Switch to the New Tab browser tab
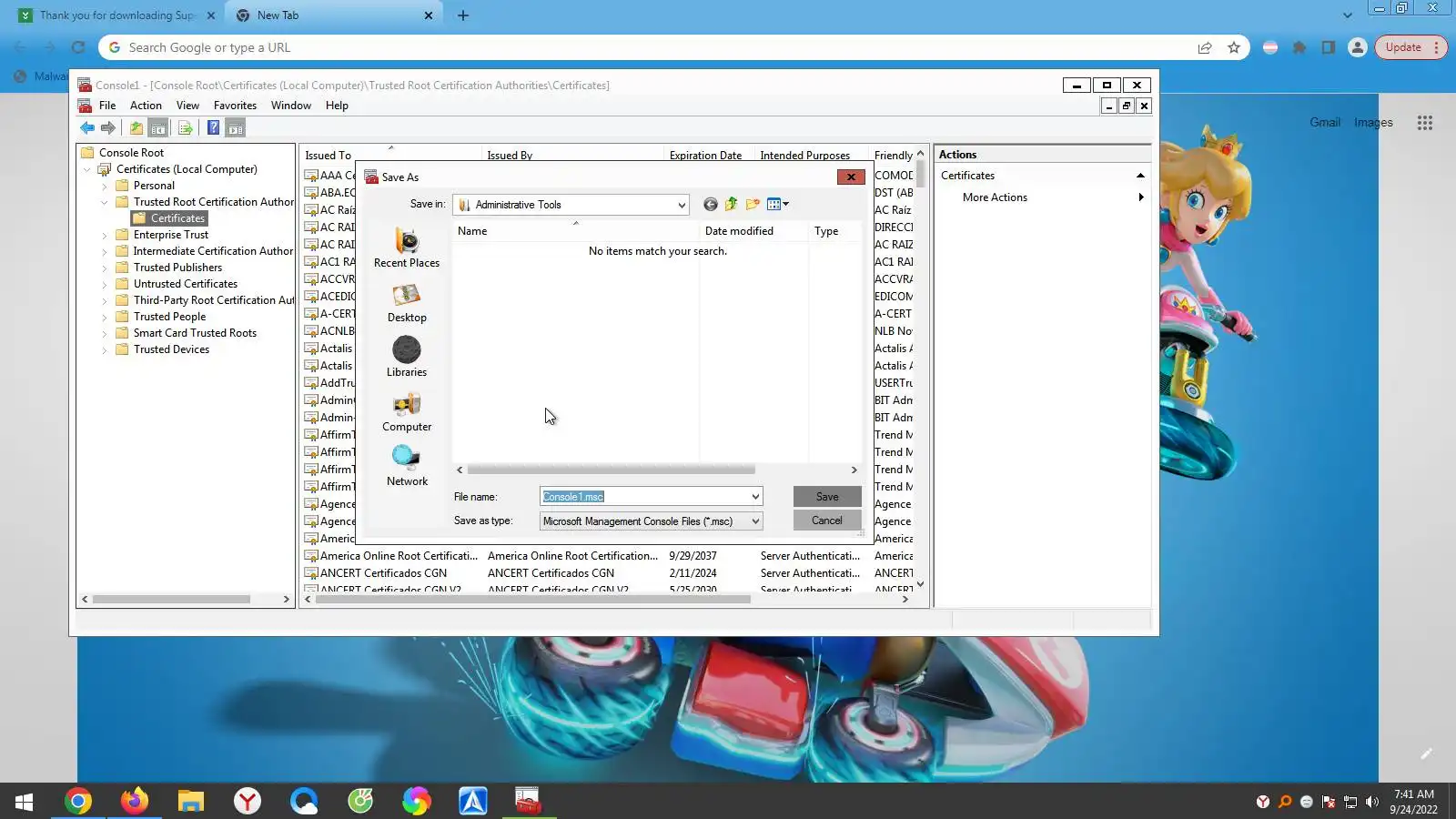 tap(333, 15)
